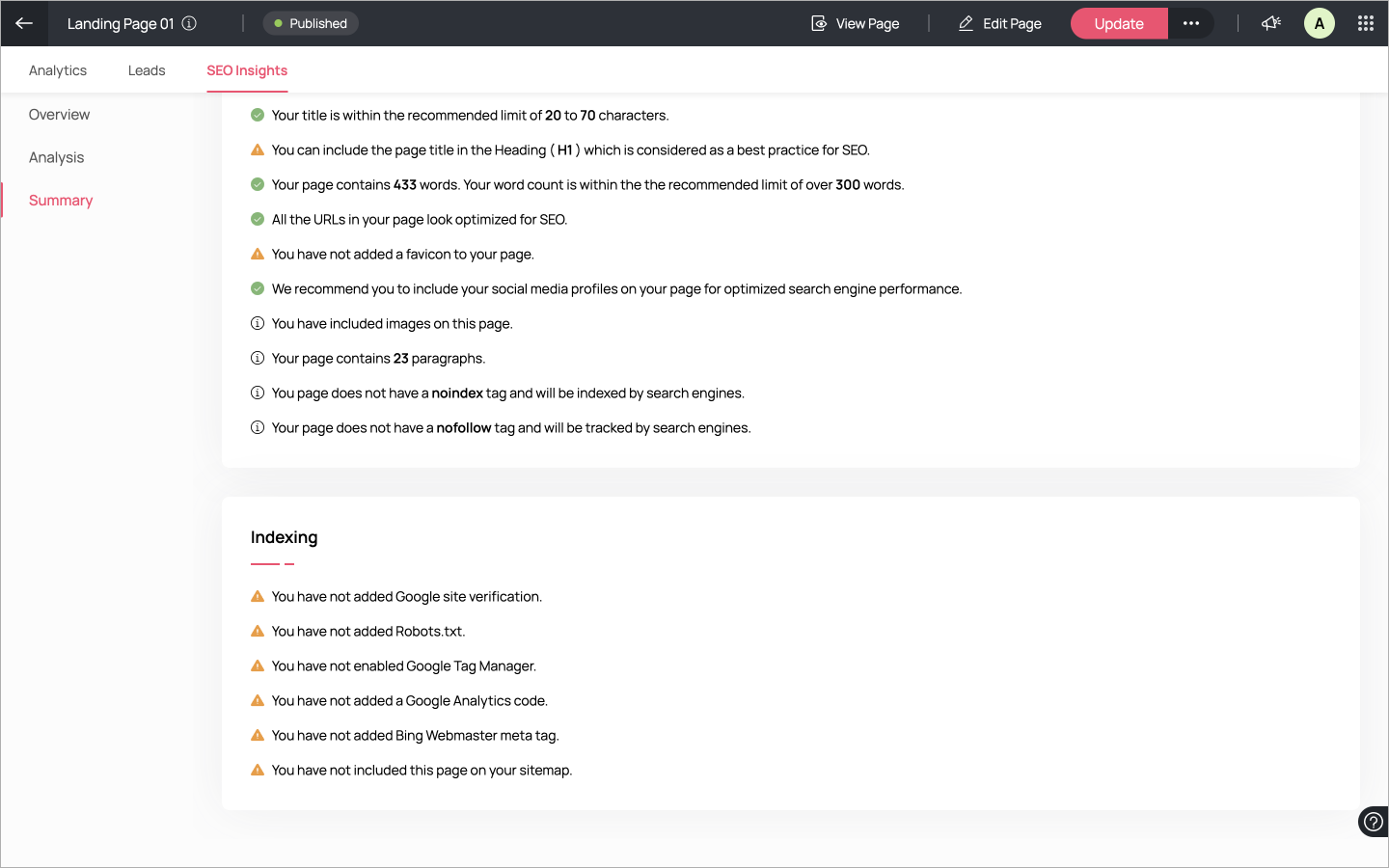Click the title length 20 to 70 characters text

pos(470,116)
